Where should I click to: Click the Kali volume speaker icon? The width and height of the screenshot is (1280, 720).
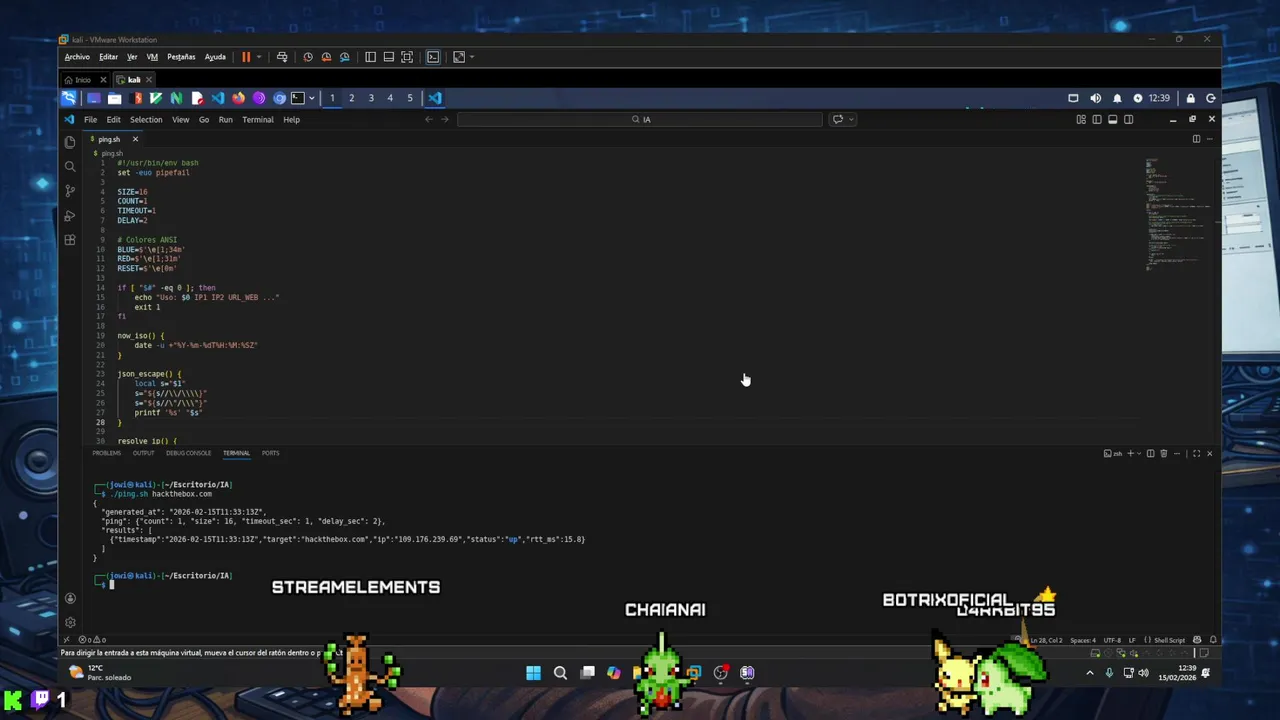(x=1095, y=98)
